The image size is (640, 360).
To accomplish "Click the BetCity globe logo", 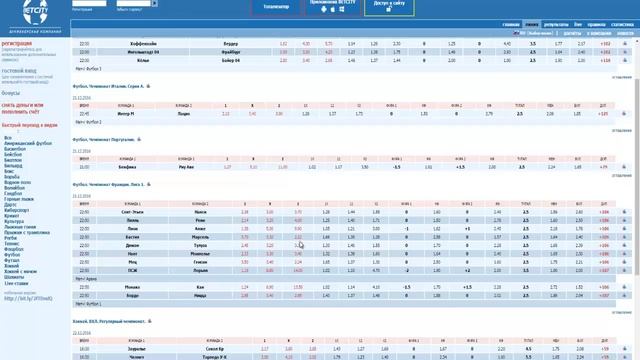I will (x=36, y=12).
